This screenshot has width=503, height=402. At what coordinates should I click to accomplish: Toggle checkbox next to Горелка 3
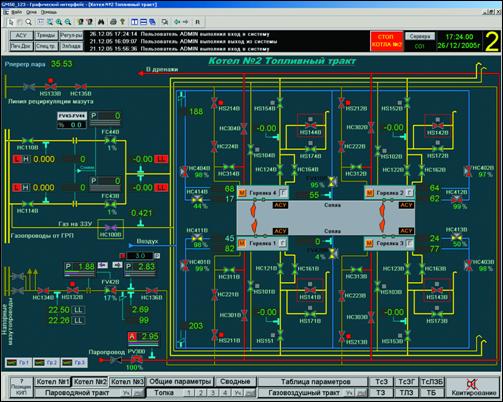click(410, 243)
